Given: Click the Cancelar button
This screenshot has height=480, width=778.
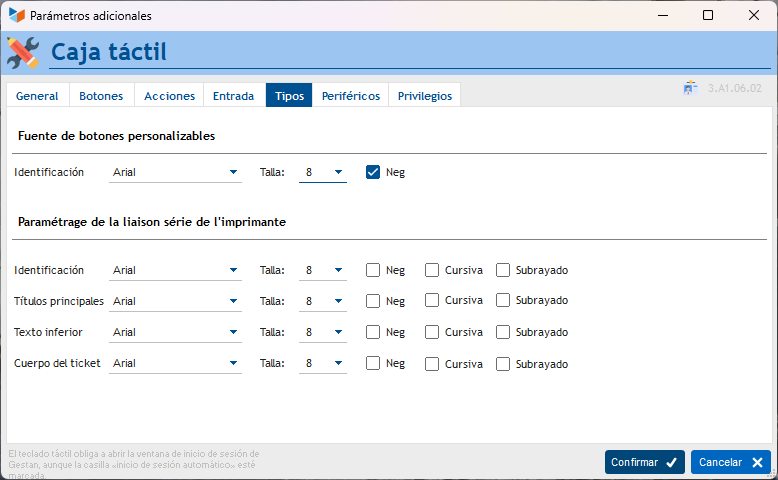Looking at the screenshot, I should [x=730, y=462].
